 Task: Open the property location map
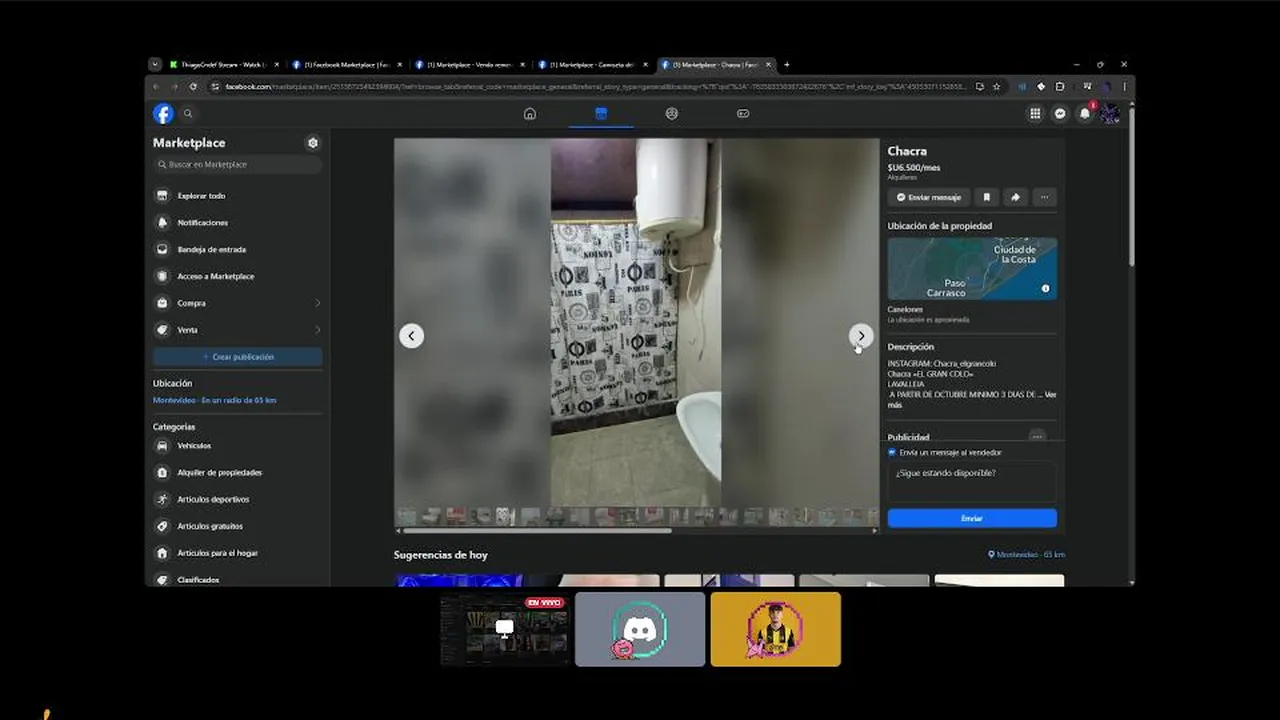point(972,268)
